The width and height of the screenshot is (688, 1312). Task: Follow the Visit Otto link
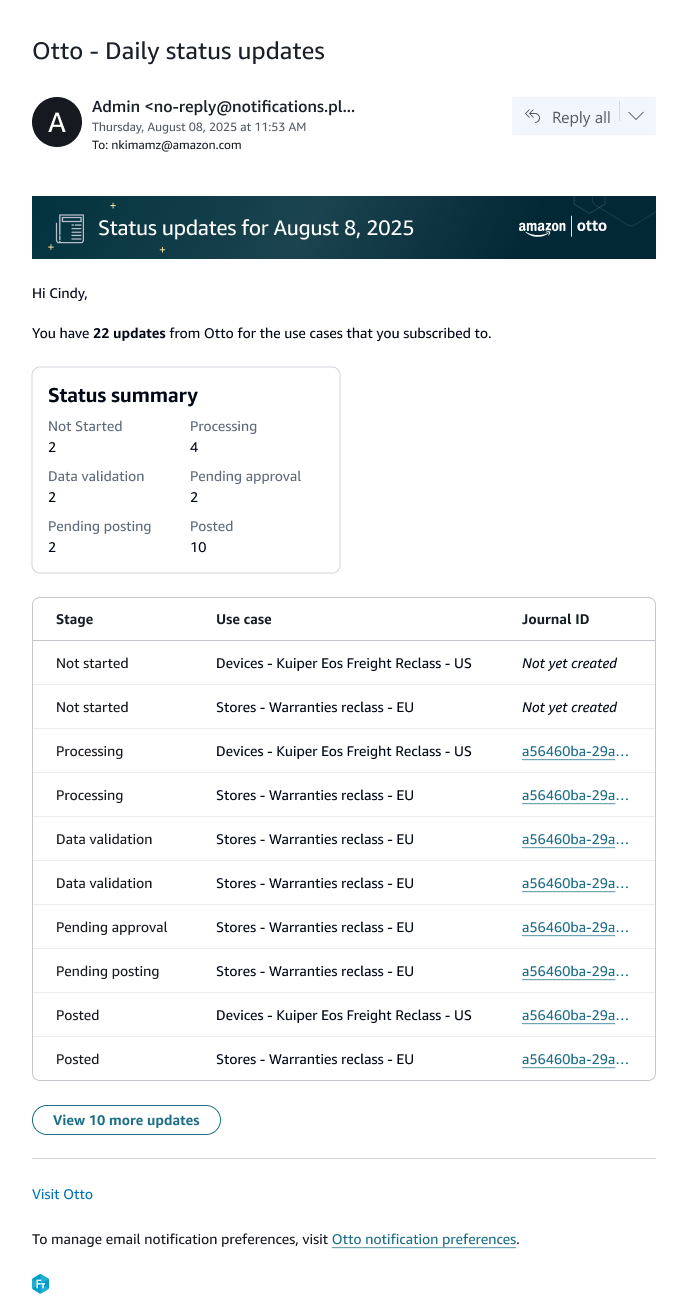62,1194
